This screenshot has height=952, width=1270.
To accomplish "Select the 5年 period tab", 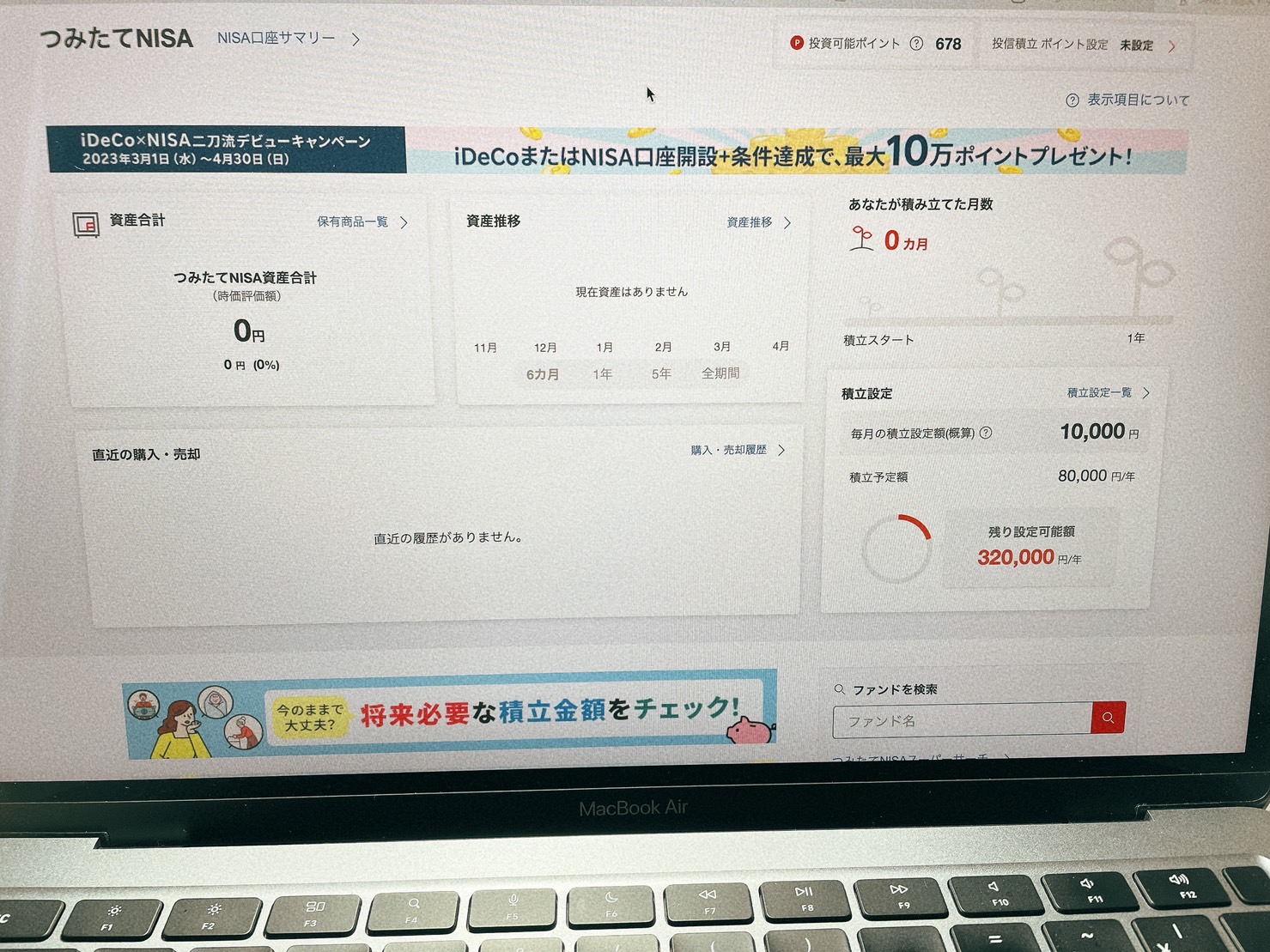I will tap(661, 373).
